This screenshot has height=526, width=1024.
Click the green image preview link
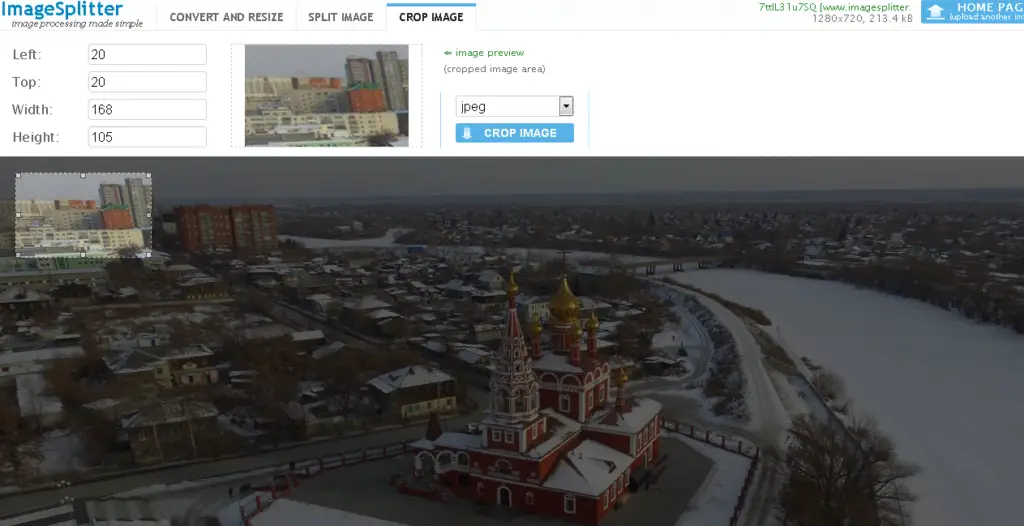click(x=484, y=53)
